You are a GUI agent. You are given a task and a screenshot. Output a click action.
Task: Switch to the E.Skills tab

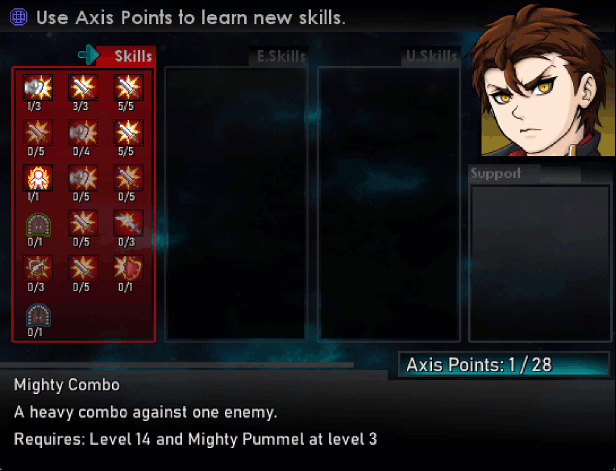(279, 57)
